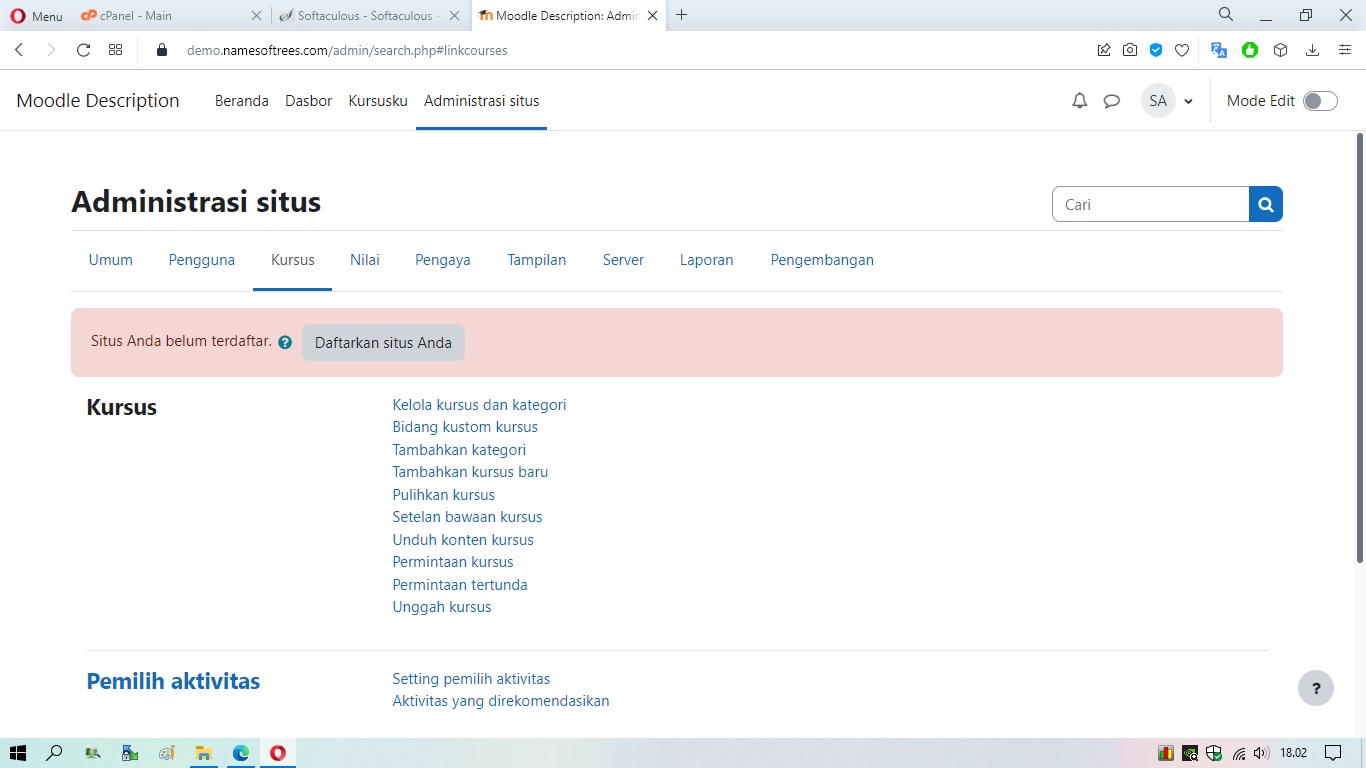The image size is (1366, 768).
Task: Open Permintaan tertunda link
Action: point(460,585)
